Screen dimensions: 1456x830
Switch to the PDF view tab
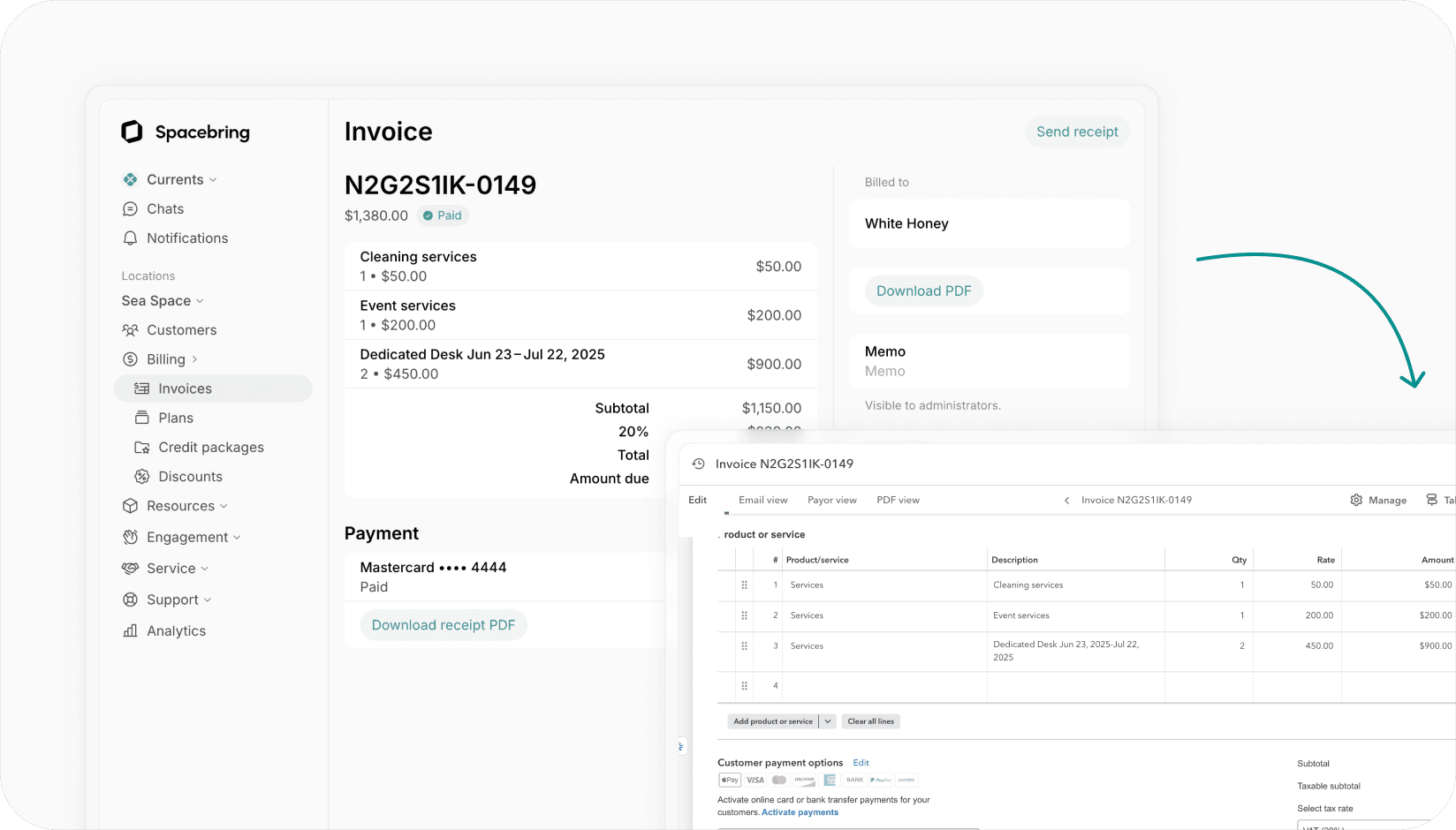[x=898, y=500]
